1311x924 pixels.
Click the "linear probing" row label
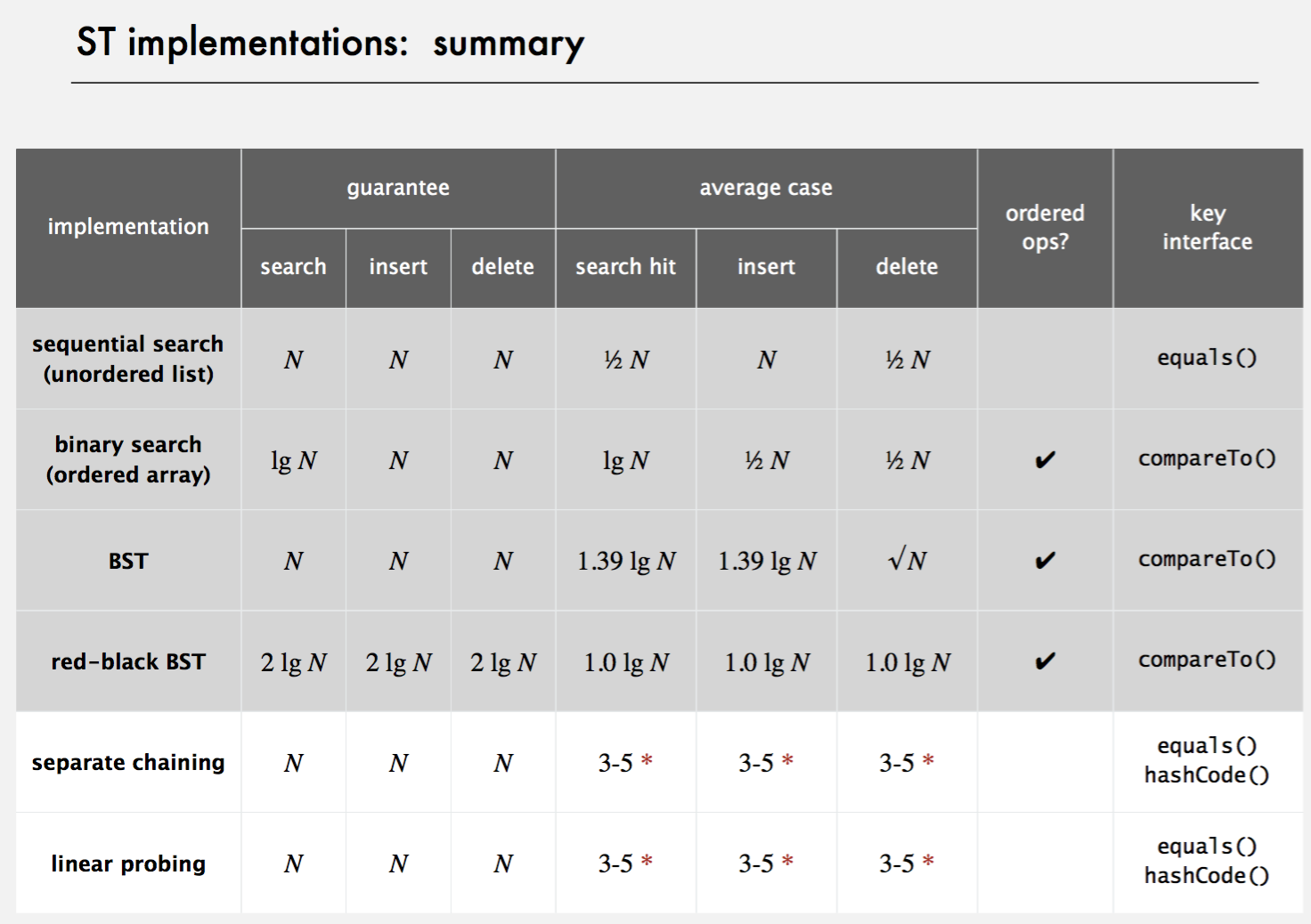pos(128,863)
